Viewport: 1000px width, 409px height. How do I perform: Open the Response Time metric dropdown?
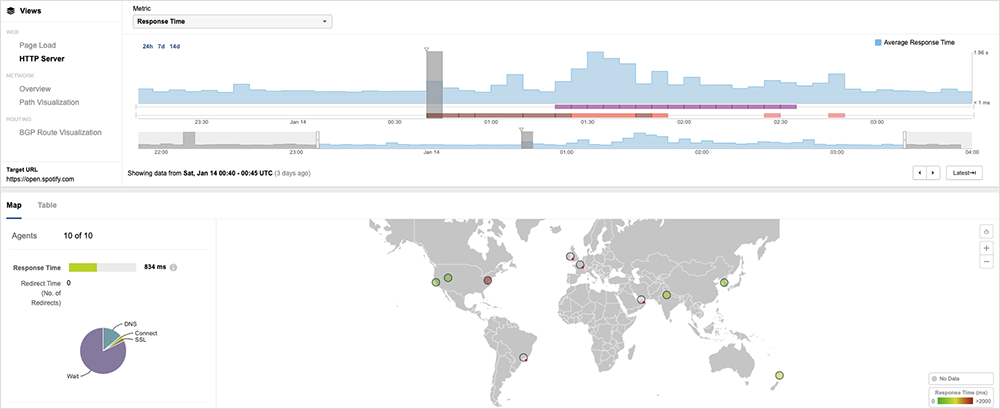coord(232,21)
